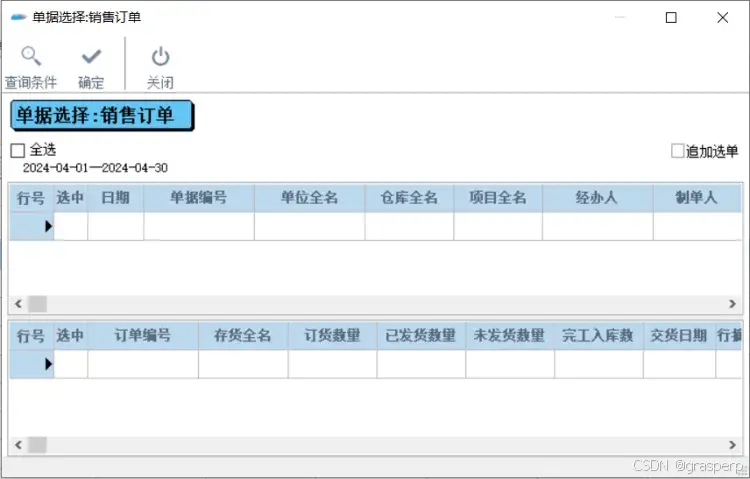Image resolution: width=750 pixels, height=479 pixels.
Task: Click the 单据编号 column header
Action: pyautogui.click(x=199, y=198)
